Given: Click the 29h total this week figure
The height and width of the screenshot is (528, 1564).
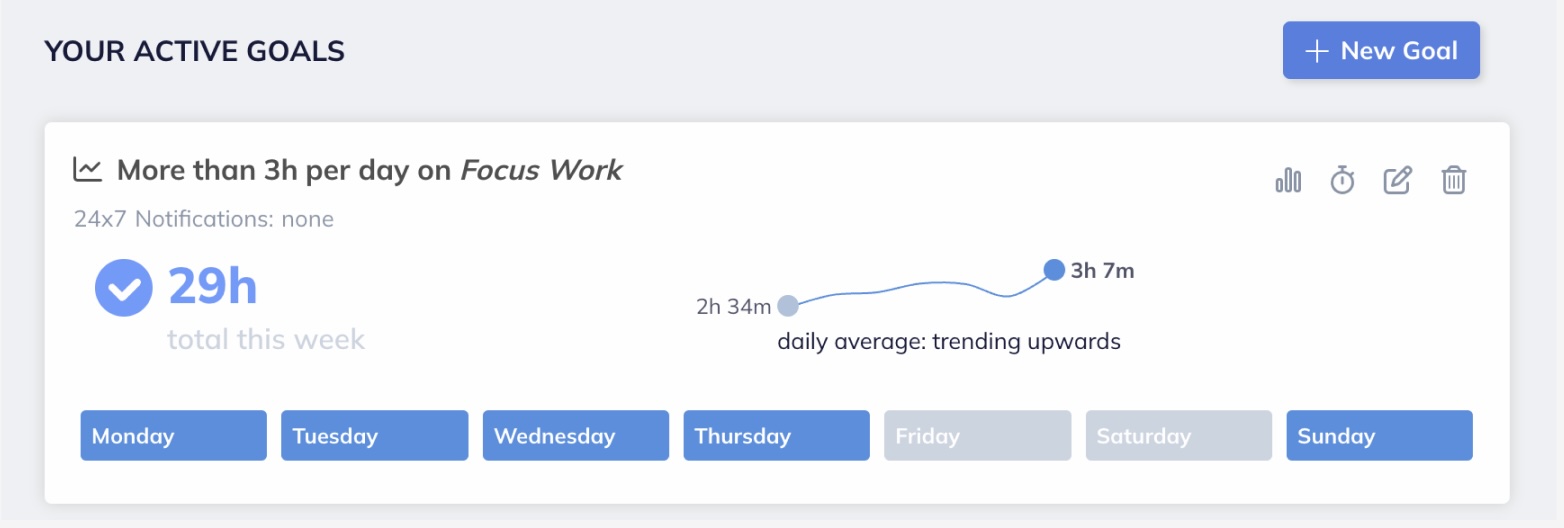Looking at the screenshot, I should coord(212,286).
